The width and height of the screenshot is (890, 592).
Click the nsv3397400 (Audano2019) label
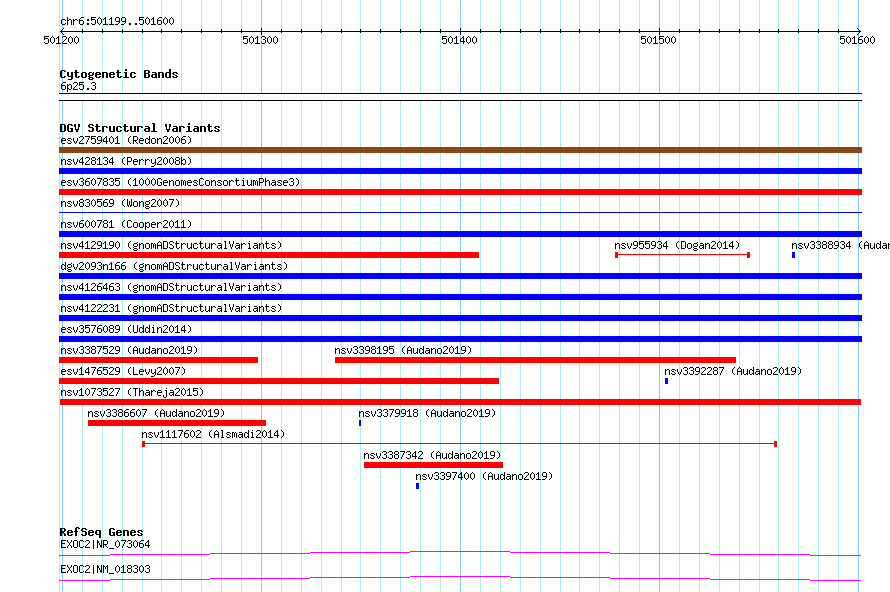coord(484,476)
